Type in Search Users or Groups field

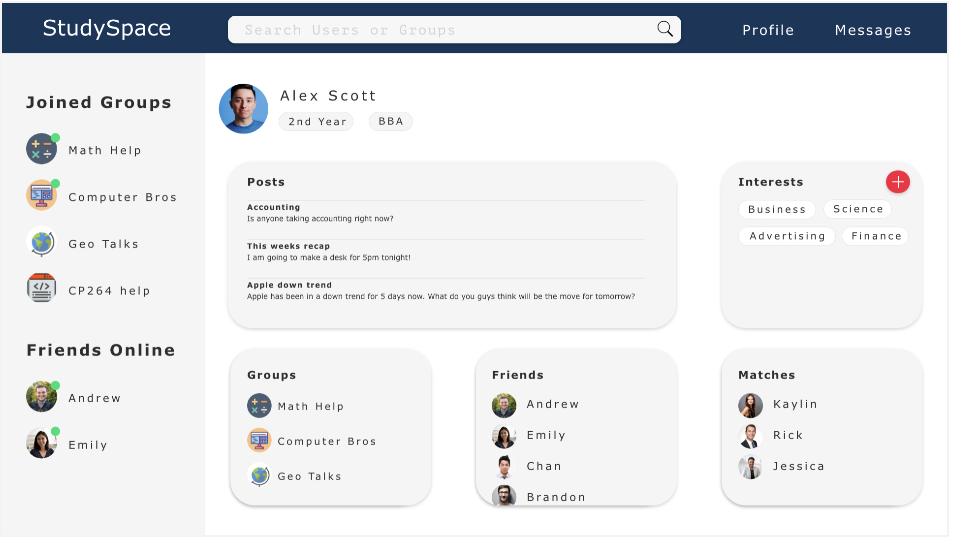click(x=440, y=30)
